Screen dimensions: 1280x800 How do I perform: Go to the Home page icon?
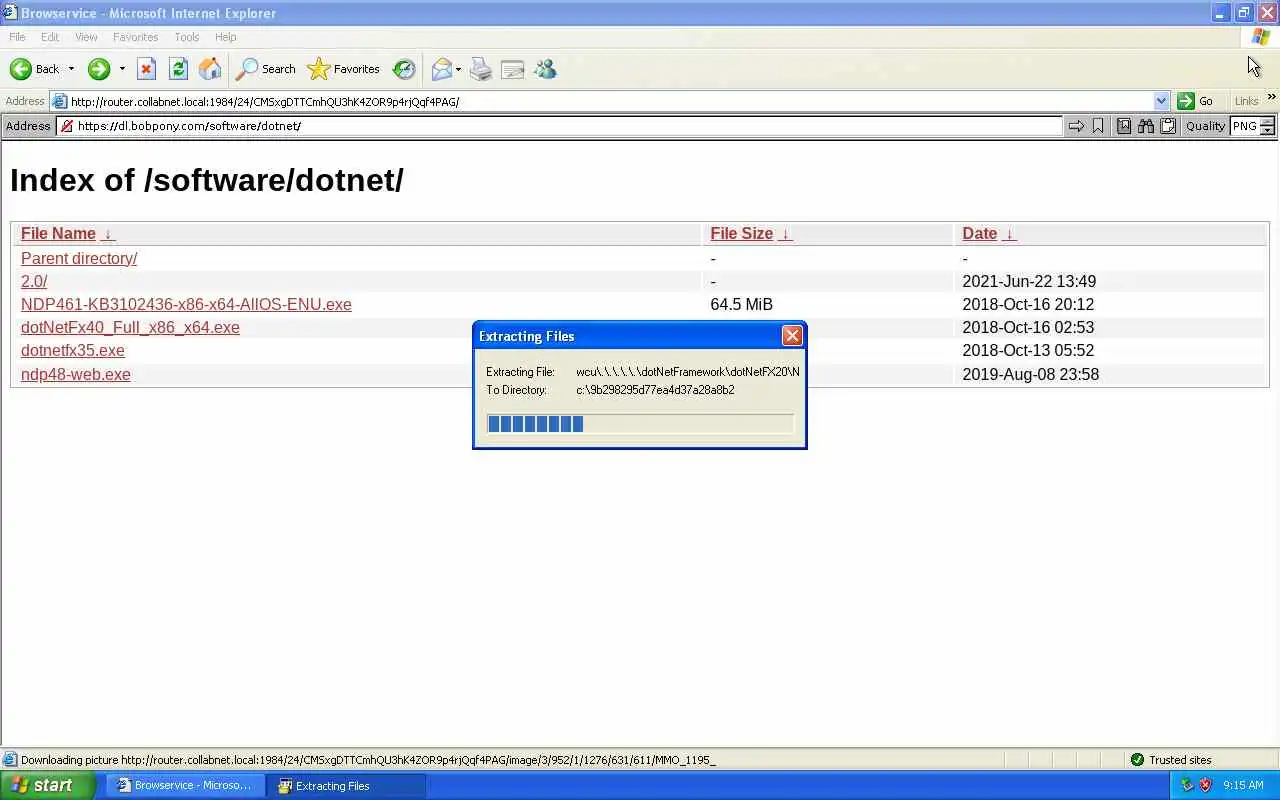(x=210, y=69)
